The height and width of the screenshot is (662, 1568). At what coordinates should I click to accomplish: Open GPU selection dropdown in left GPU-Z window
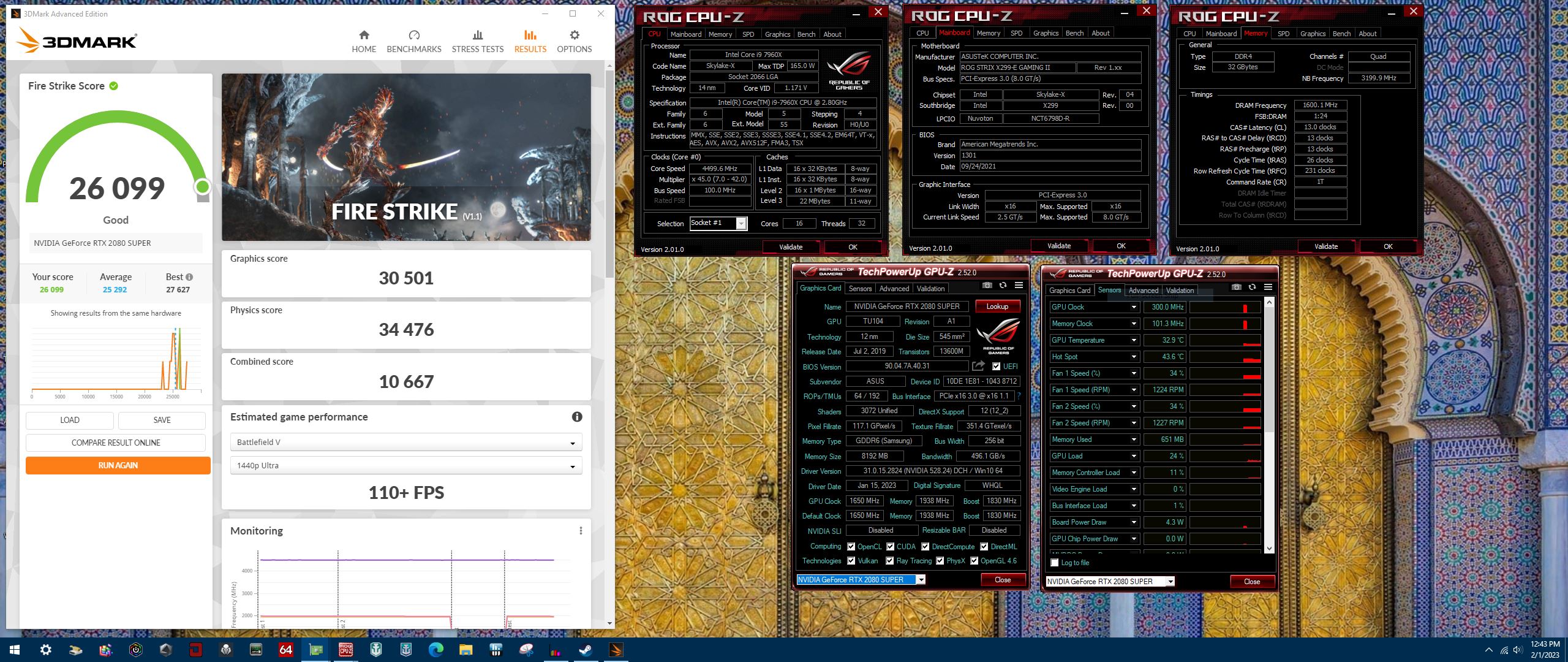click(861, 580)
